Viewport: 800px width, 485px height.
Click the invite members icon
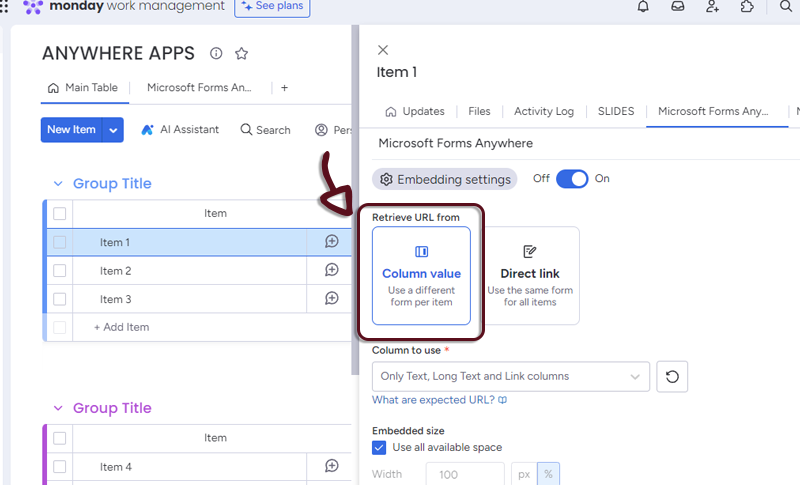pyautogui.click(x=712, y=7)
